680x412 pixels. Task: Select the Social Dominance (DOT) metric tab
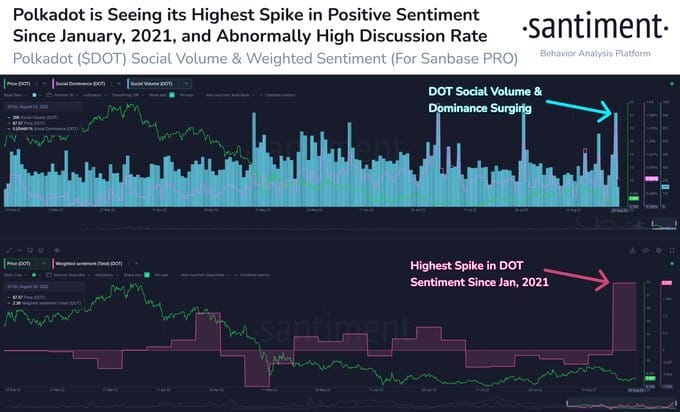pyautogui.click(x=81, y=84)
